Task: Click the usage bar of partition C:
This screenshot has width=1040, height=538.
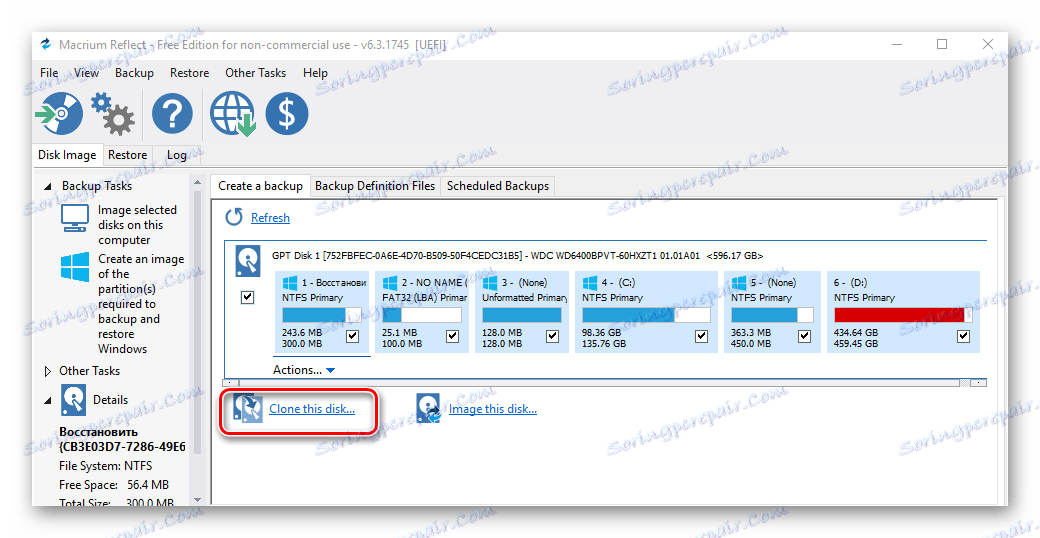Action: [646, 314]
